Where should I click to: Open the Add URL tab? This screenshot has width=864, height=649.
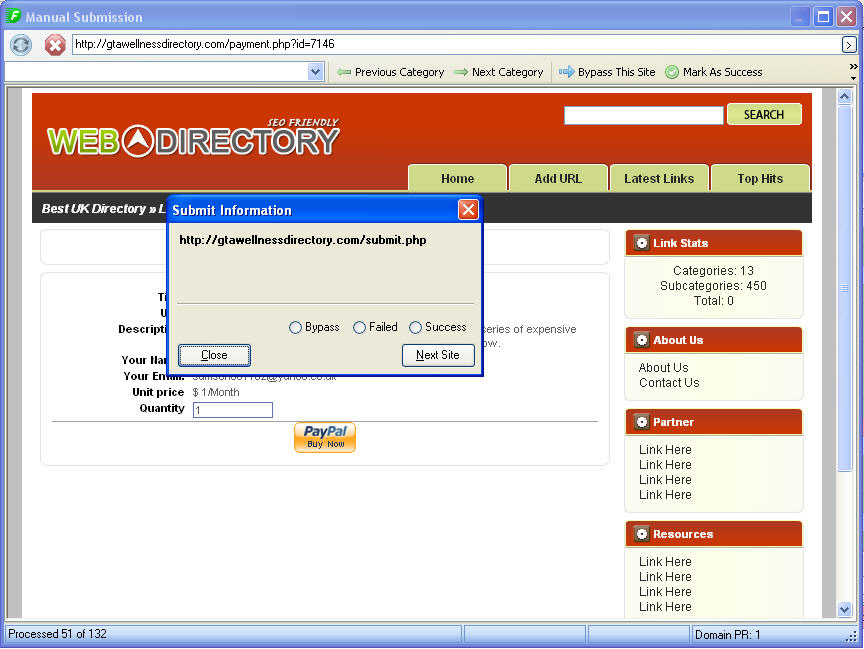[558, 178]
